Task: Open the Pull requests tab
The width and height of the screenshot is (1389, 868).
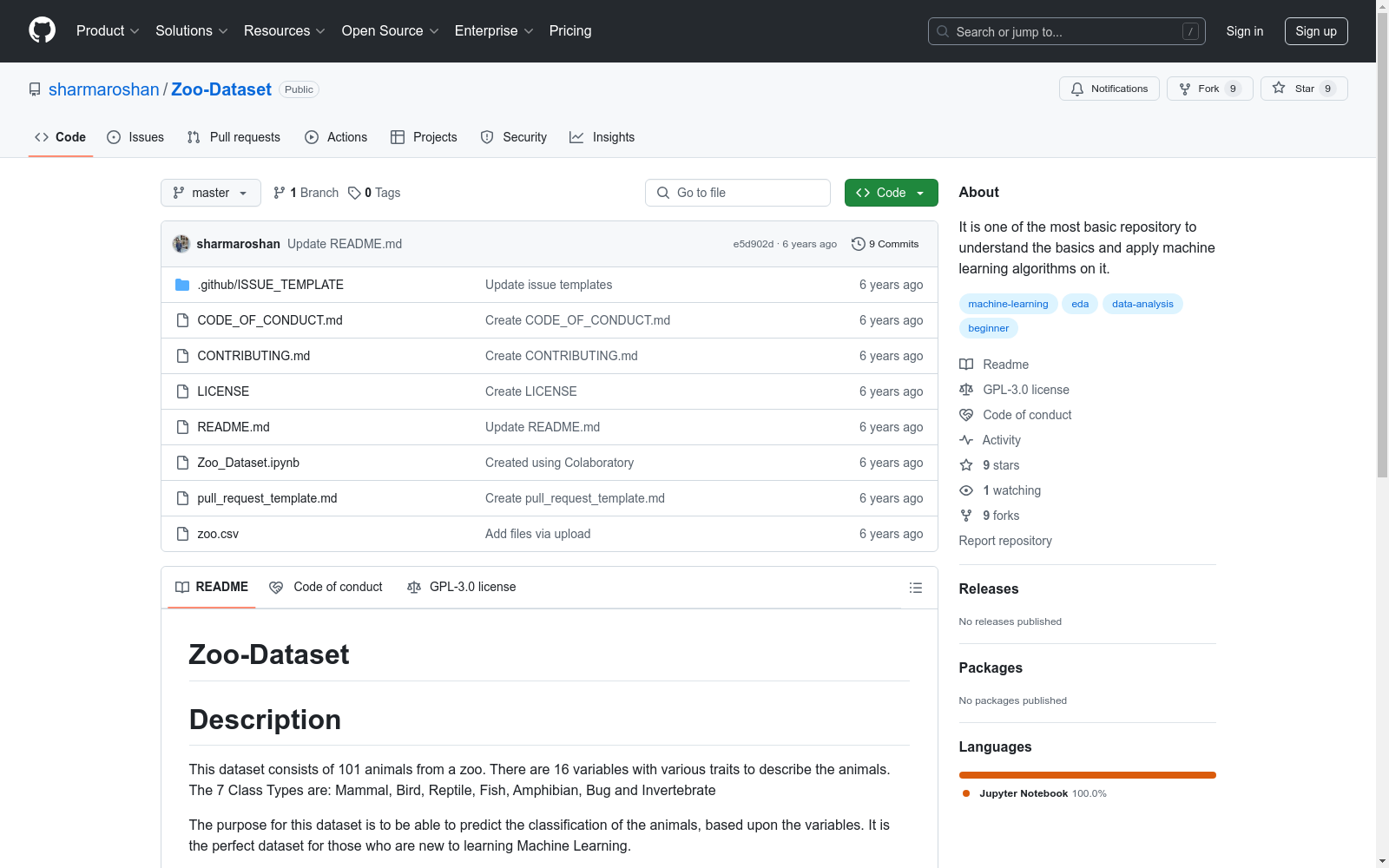Action: (234, 137)
